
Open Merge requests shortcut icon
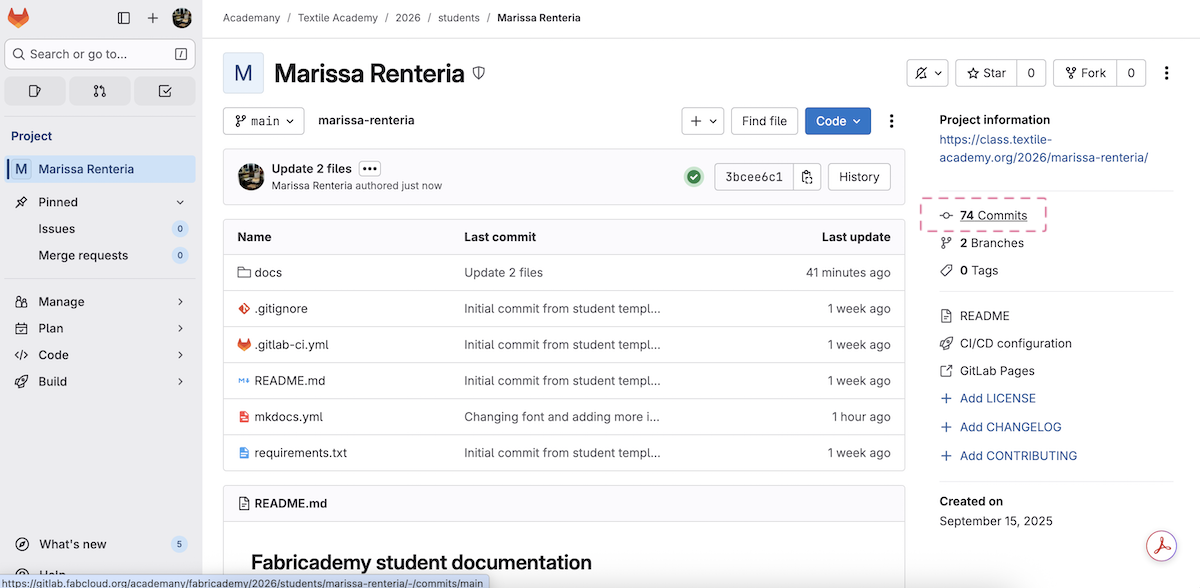pos(100,91)
